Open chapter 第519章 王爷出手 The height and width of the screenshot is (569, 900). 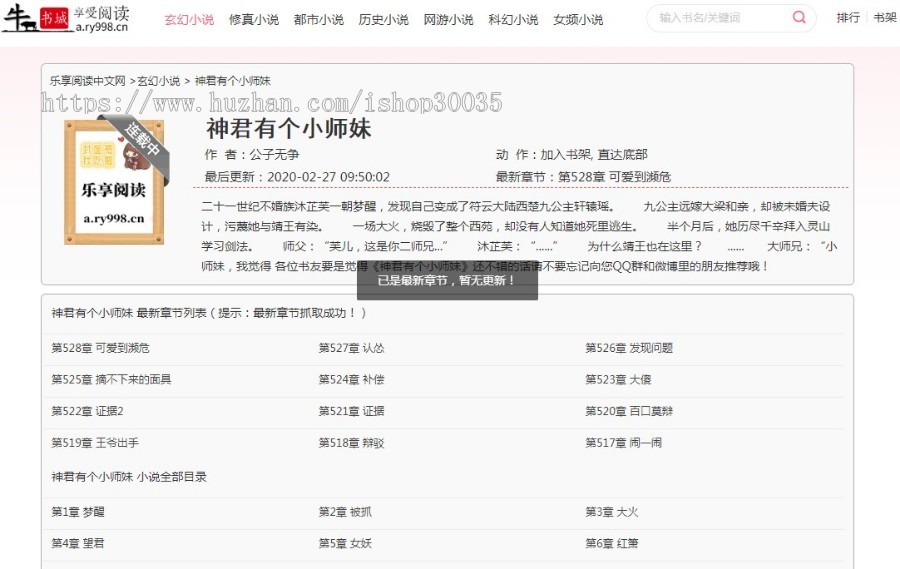click(95, 443)
